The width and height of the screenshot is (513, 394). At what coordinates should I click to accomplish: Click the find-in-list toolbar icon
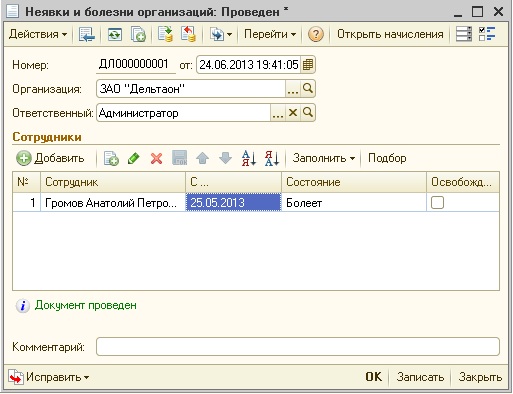[87, 34]
